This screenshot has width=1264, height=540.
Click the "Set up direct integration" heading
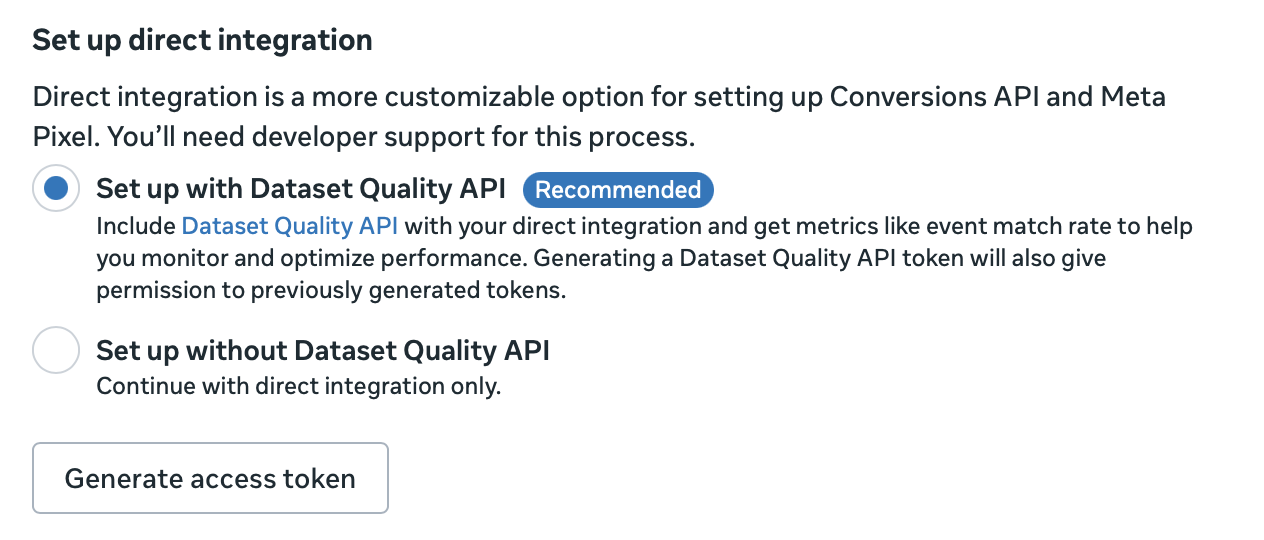point(202,40)
